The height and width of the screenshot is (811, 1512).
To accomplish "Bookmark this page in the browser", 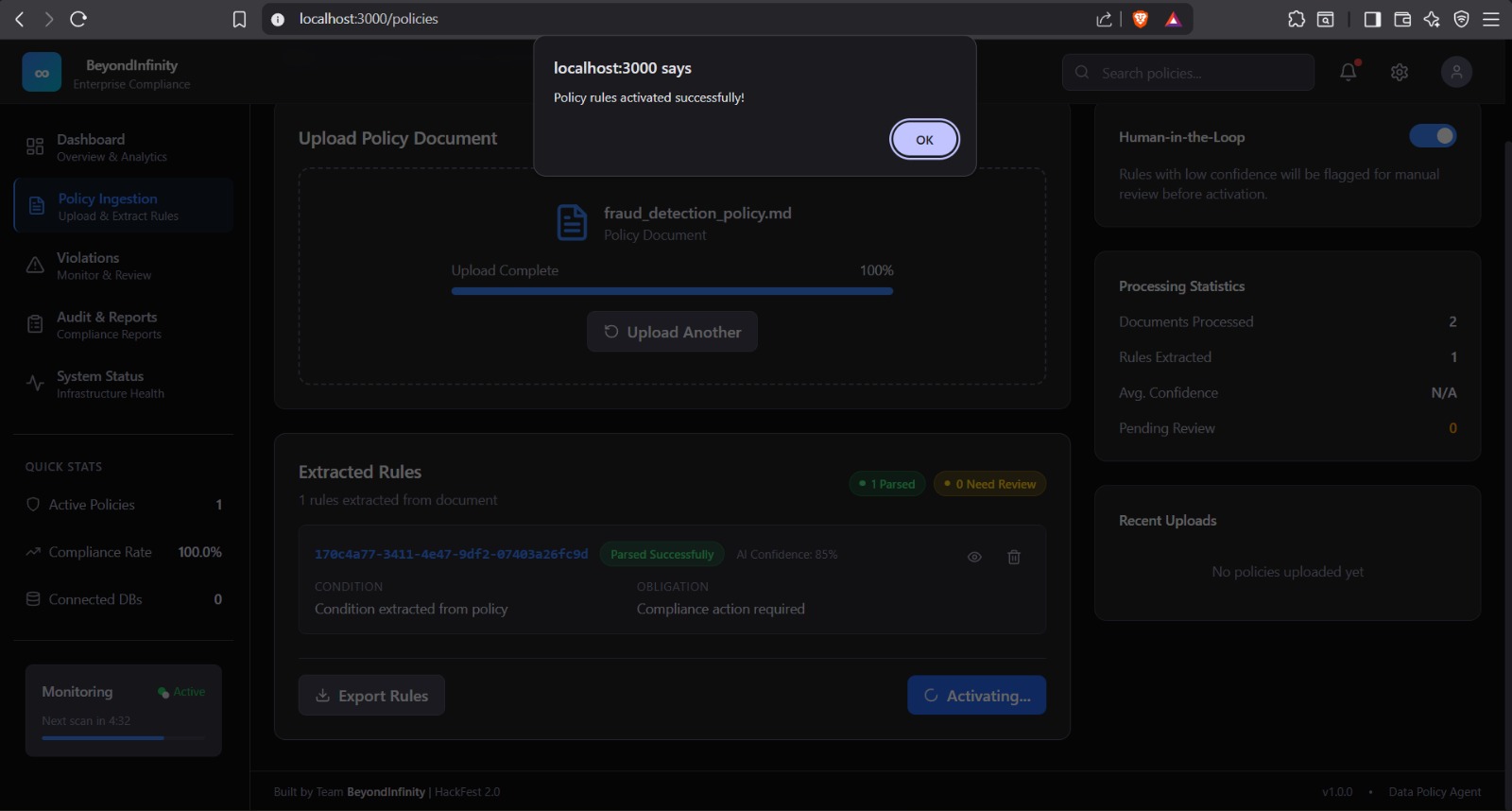I will [239, 19].
